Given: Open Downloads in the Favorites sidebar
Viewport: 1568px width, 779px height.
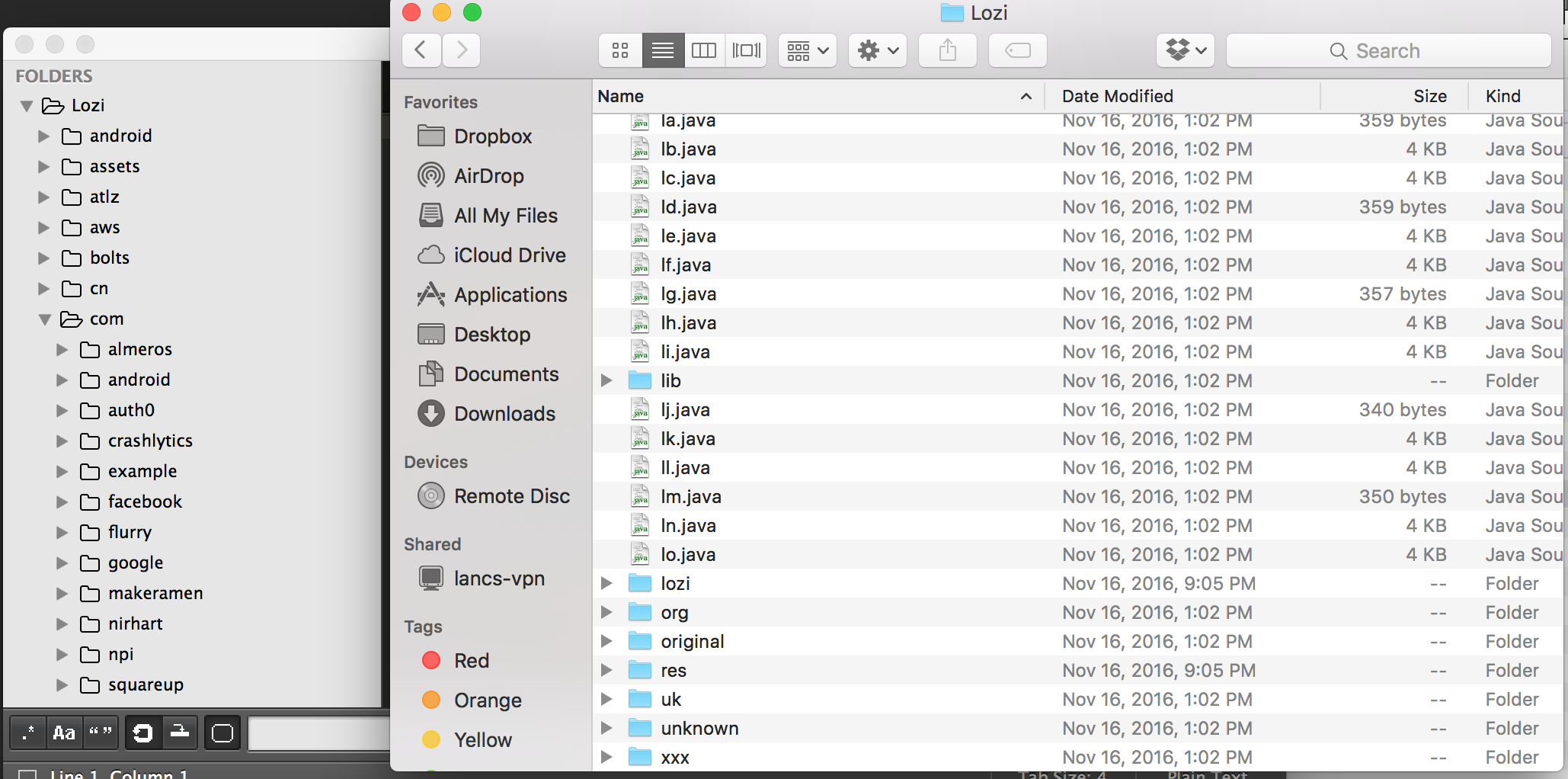Looking at the screenshot, I should 504,414.
